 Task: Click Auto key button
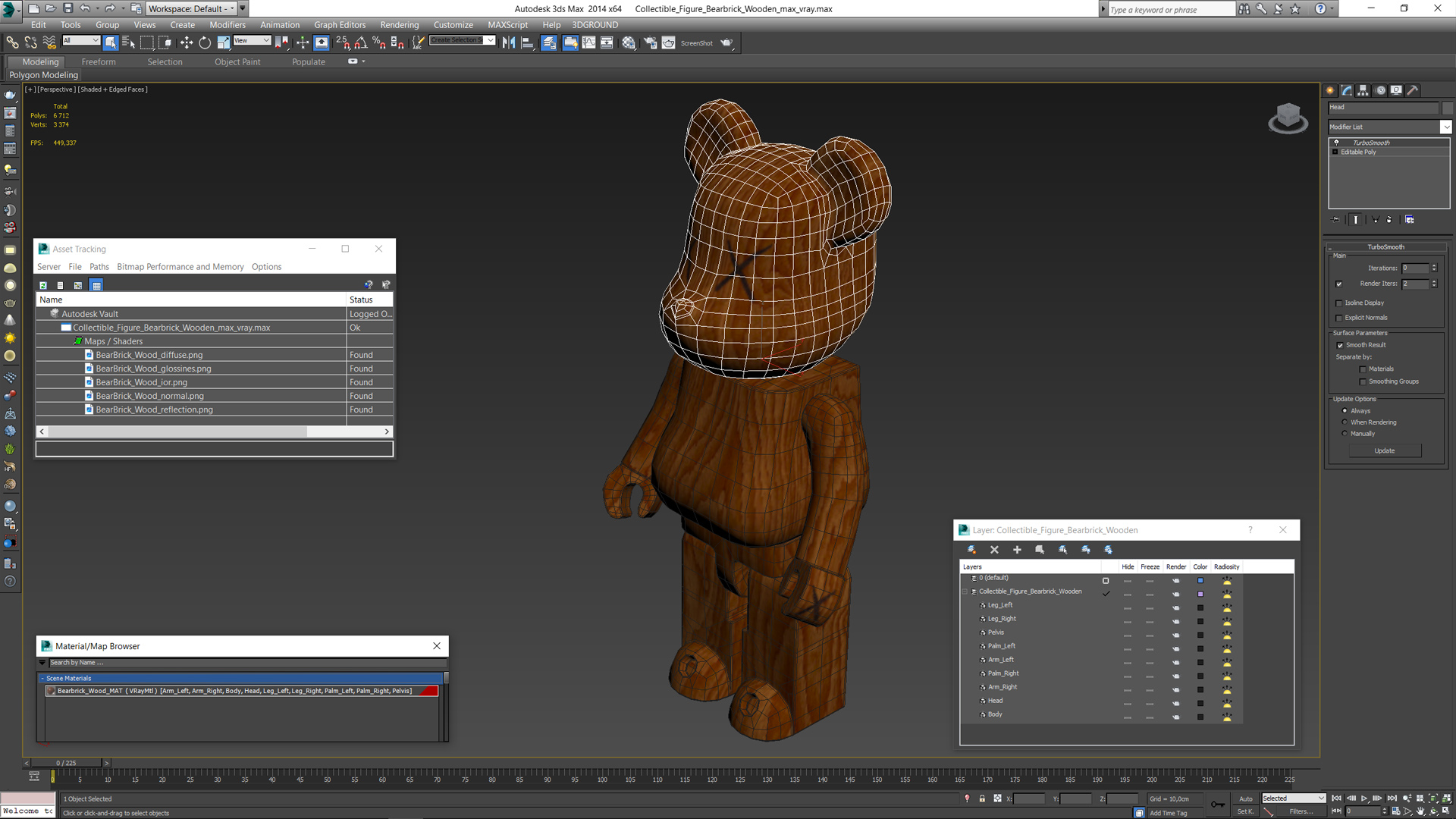click(x=1246, y=799)
